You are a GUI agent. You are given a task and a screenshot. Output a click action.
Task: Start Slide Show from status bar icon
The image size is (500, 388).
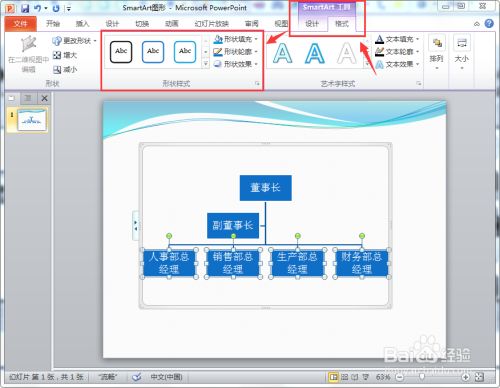pos(366,377)
